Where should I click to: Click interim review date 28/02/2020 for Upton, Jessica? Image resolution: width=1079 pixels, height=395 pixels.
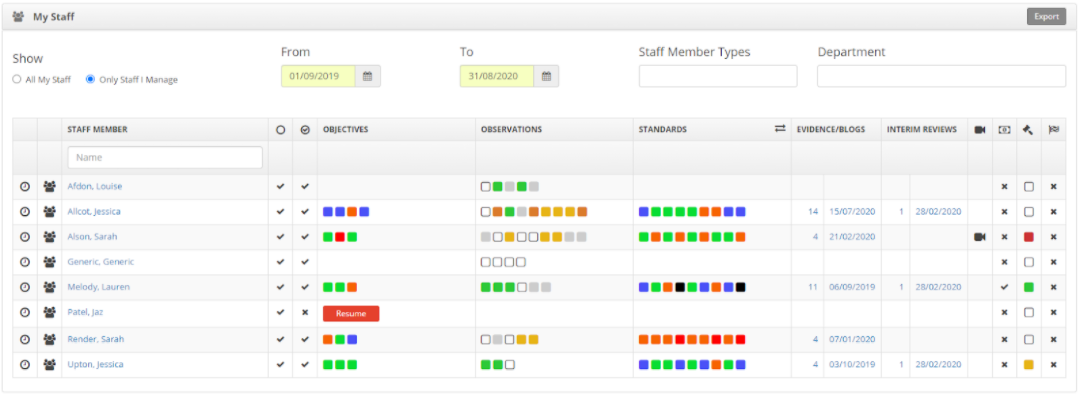(938, 365)
